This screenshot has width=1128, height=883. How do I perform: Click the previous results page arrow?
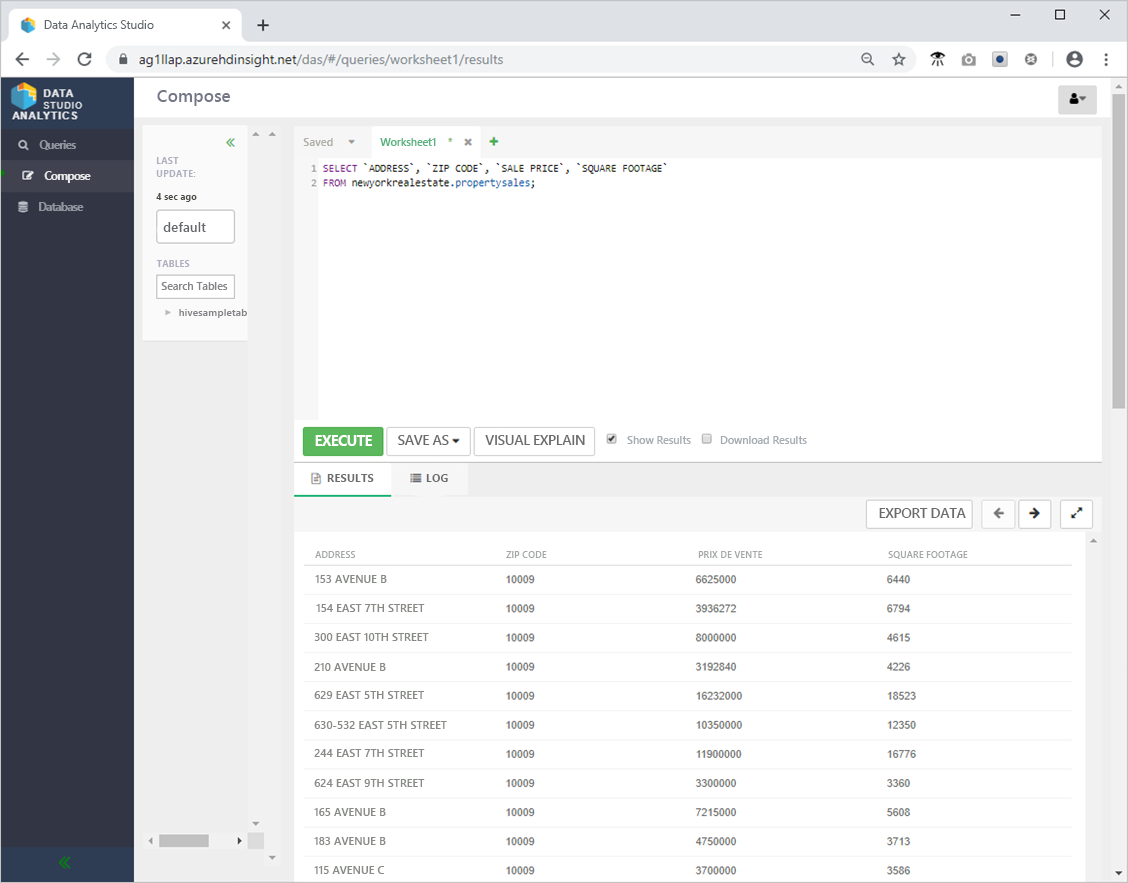(998, 513)
